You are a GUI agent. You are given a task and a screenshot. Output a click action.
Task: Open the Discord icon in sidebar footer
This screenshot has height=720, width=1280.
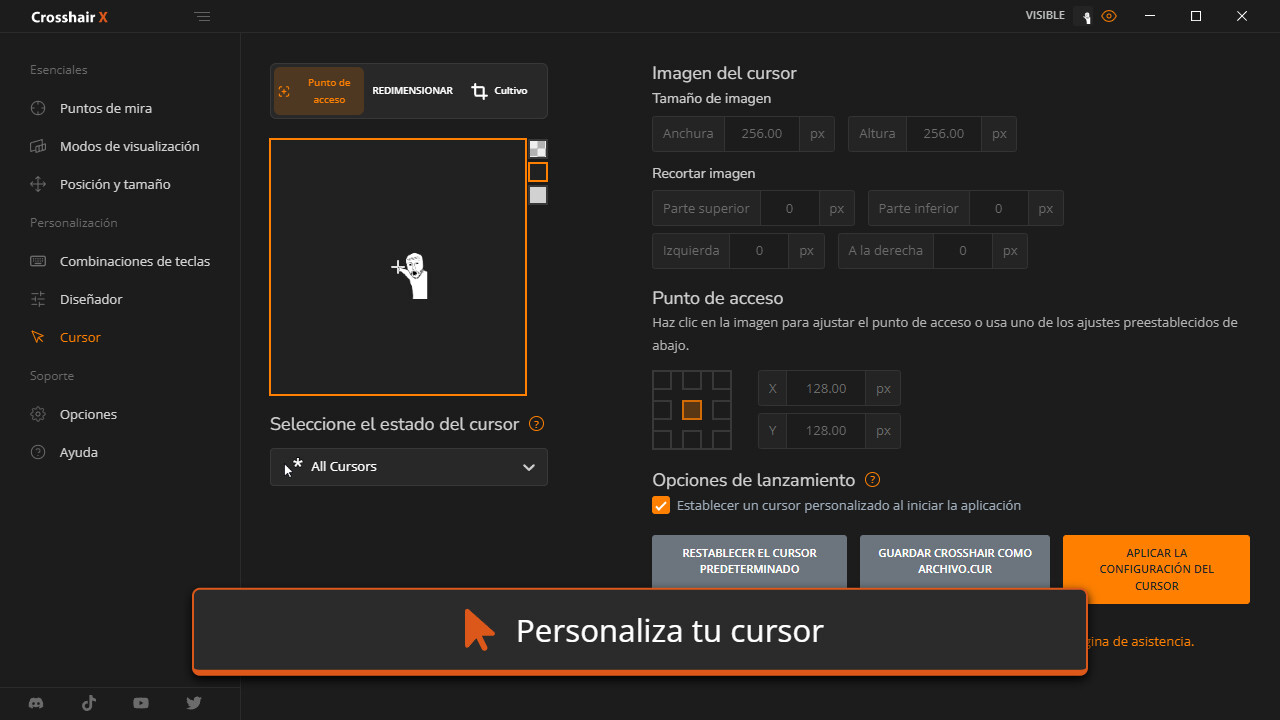pos(37,703)
